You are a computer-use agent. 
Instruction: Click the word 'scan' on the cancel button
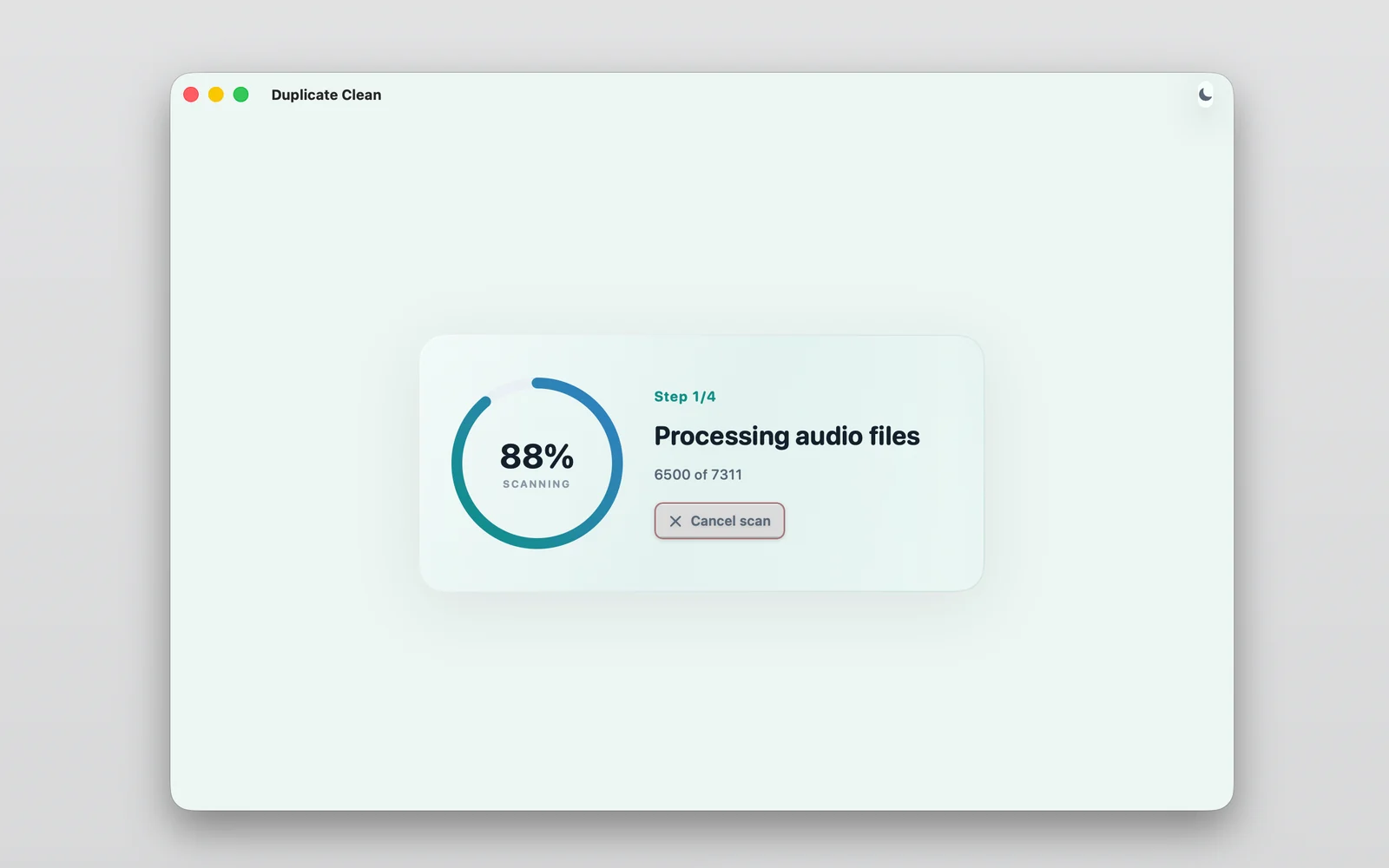(754, 521)
